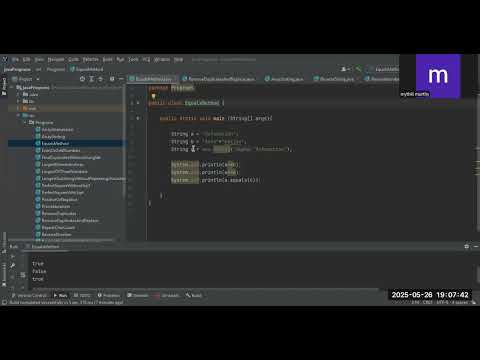Hide the Run panel with minus icon
Screen dimensions: 480x360
click(476, 247)
